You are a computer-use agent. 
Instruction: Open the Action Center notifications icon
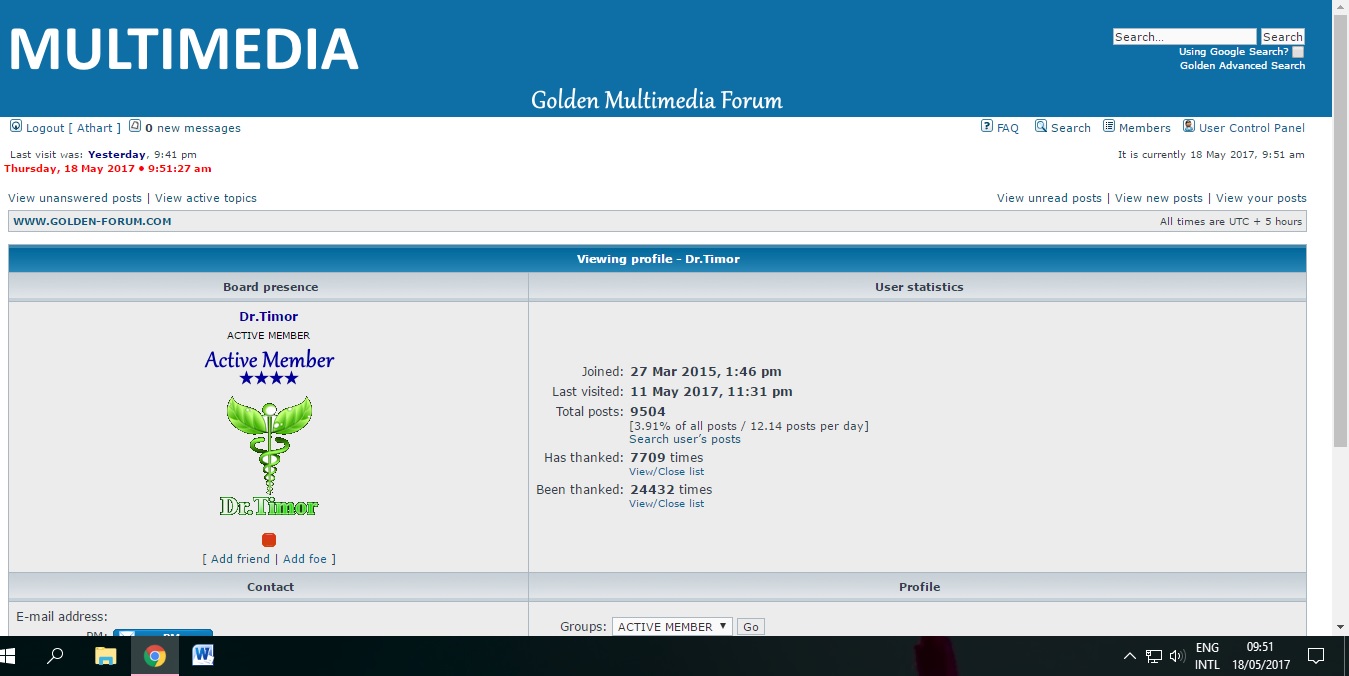point(1316,656)
